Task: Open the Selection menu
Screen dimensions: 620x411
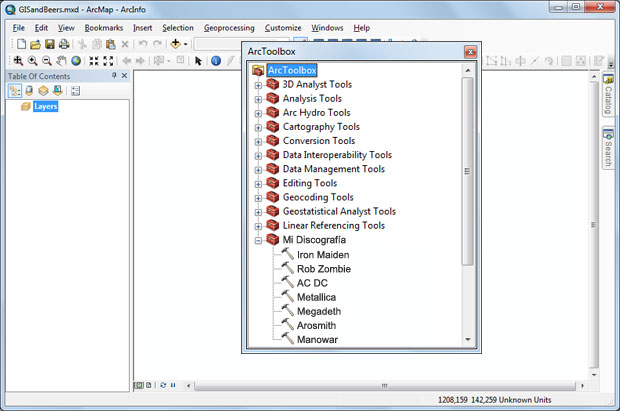Action: tap(178, 28)
